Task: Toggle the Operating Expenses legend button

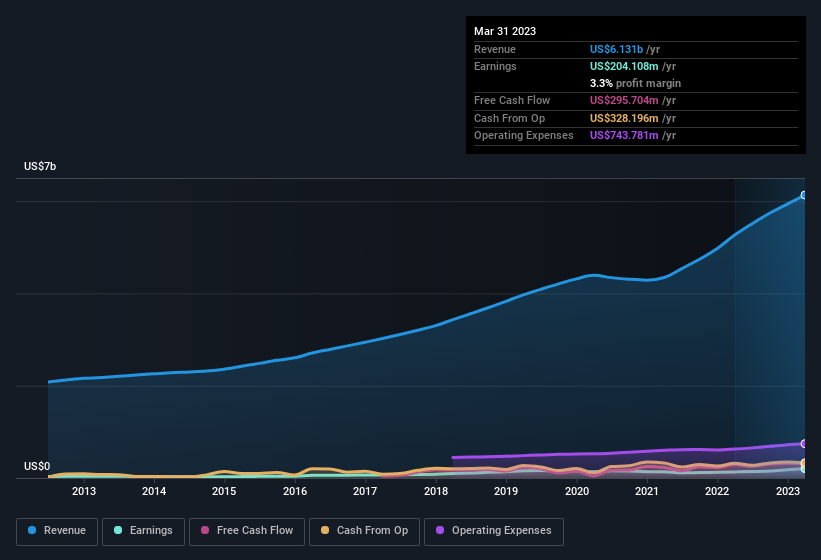Action: (494, 531)
